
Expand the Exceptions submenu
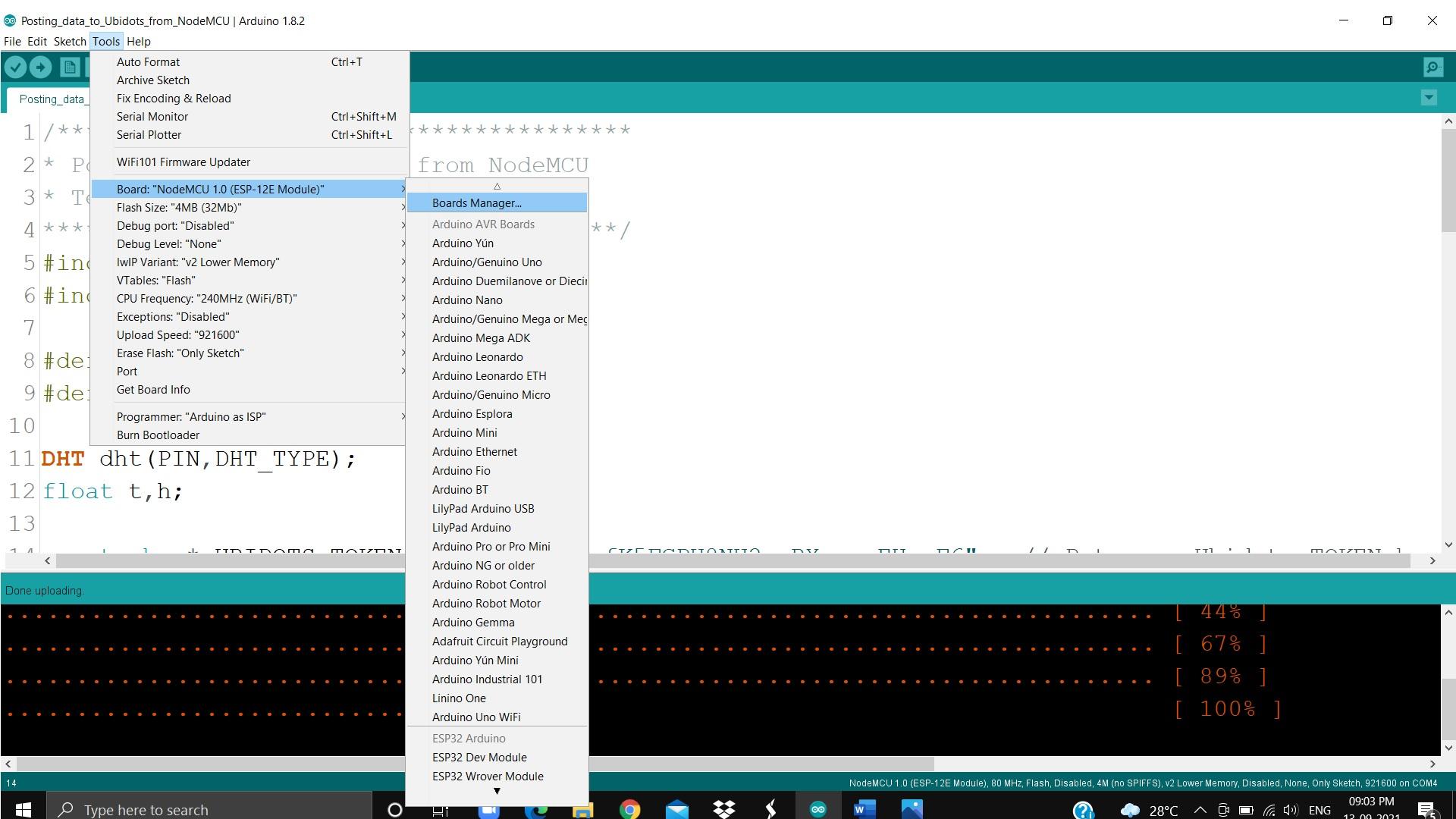[249, 317]
